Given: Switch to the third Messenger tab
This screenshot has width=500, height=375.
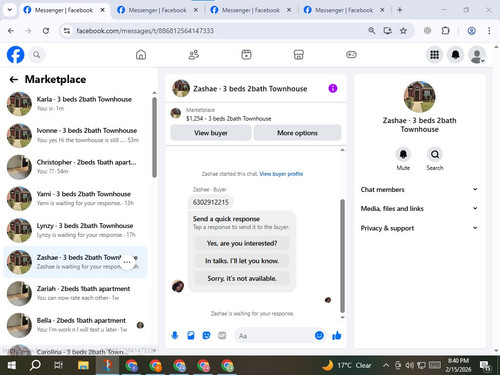Looking at the screenshot, I should click(x=251, y=10).
